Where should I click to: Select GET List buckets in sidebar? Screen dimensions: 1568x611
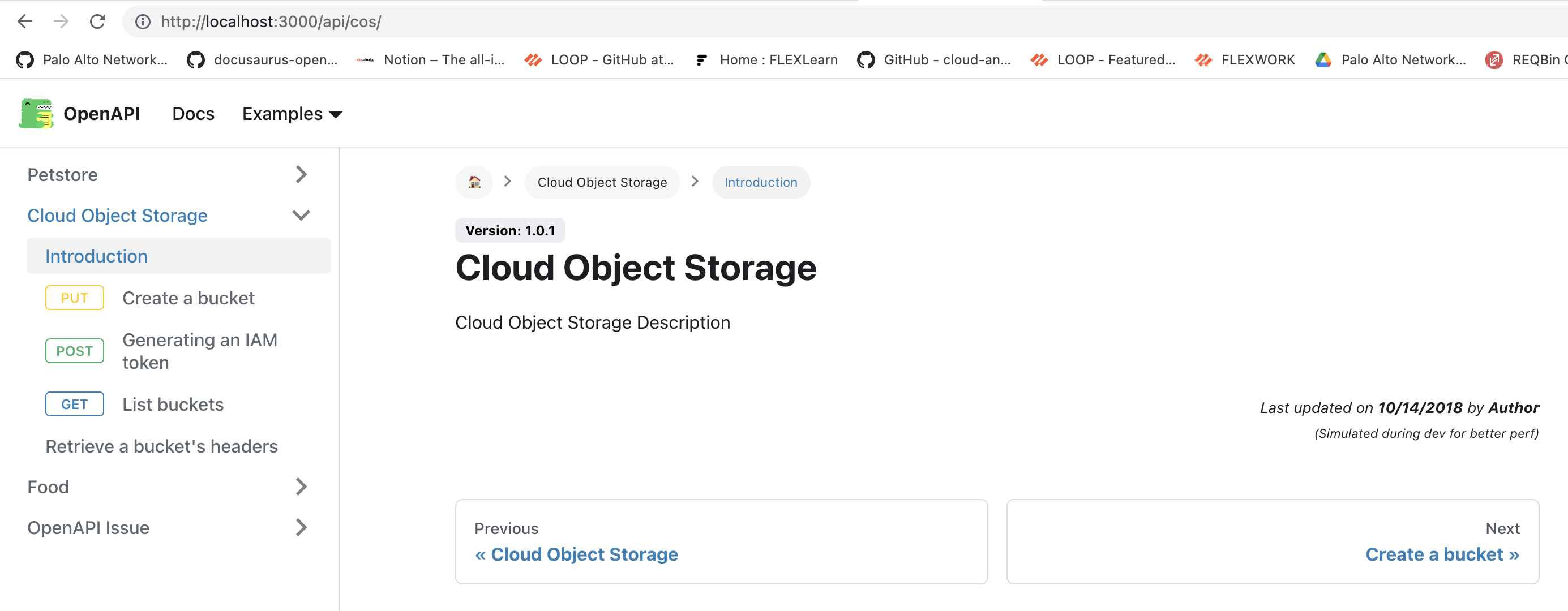(173, 405)
